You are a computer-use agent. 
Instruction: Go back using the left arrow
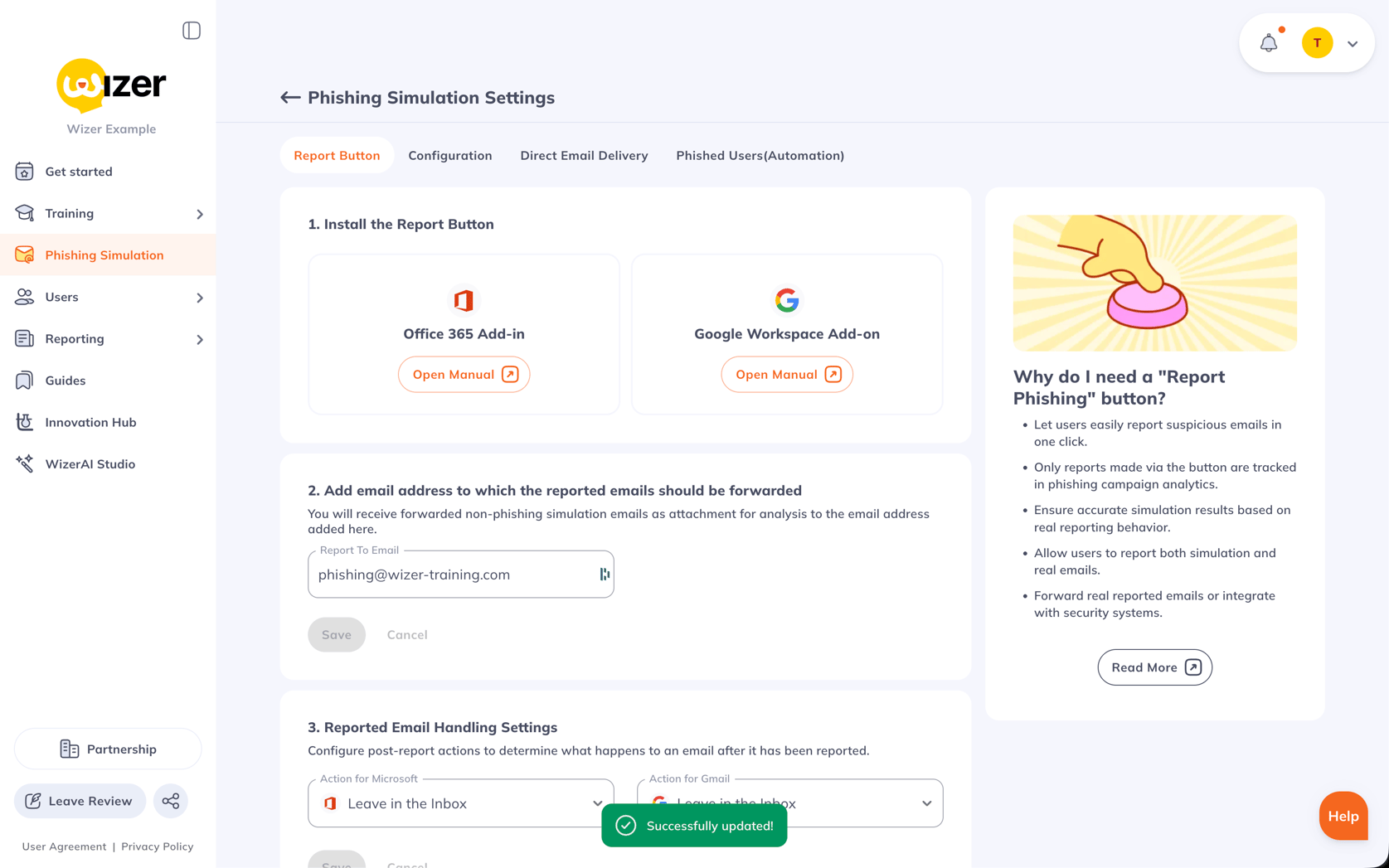click(289, 98)
